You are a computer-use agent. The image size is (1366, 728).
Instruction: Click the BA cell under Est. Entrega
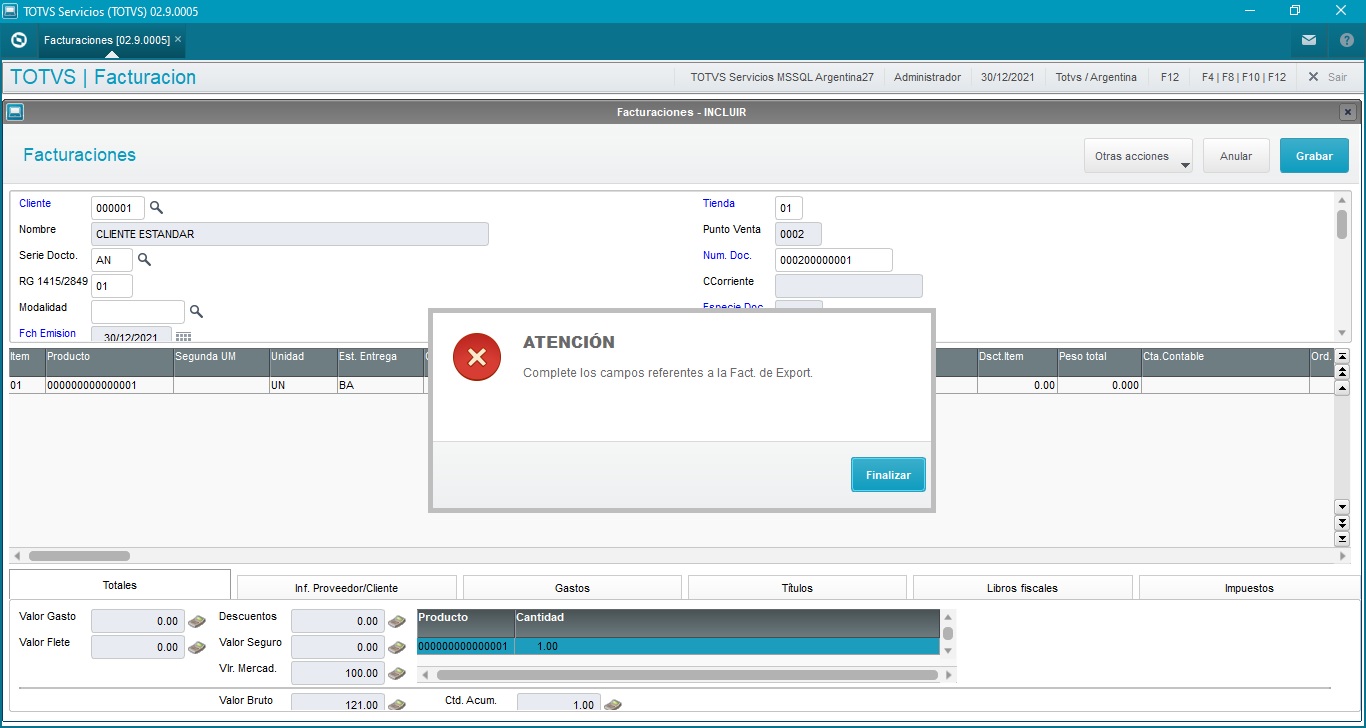[380, 385]
